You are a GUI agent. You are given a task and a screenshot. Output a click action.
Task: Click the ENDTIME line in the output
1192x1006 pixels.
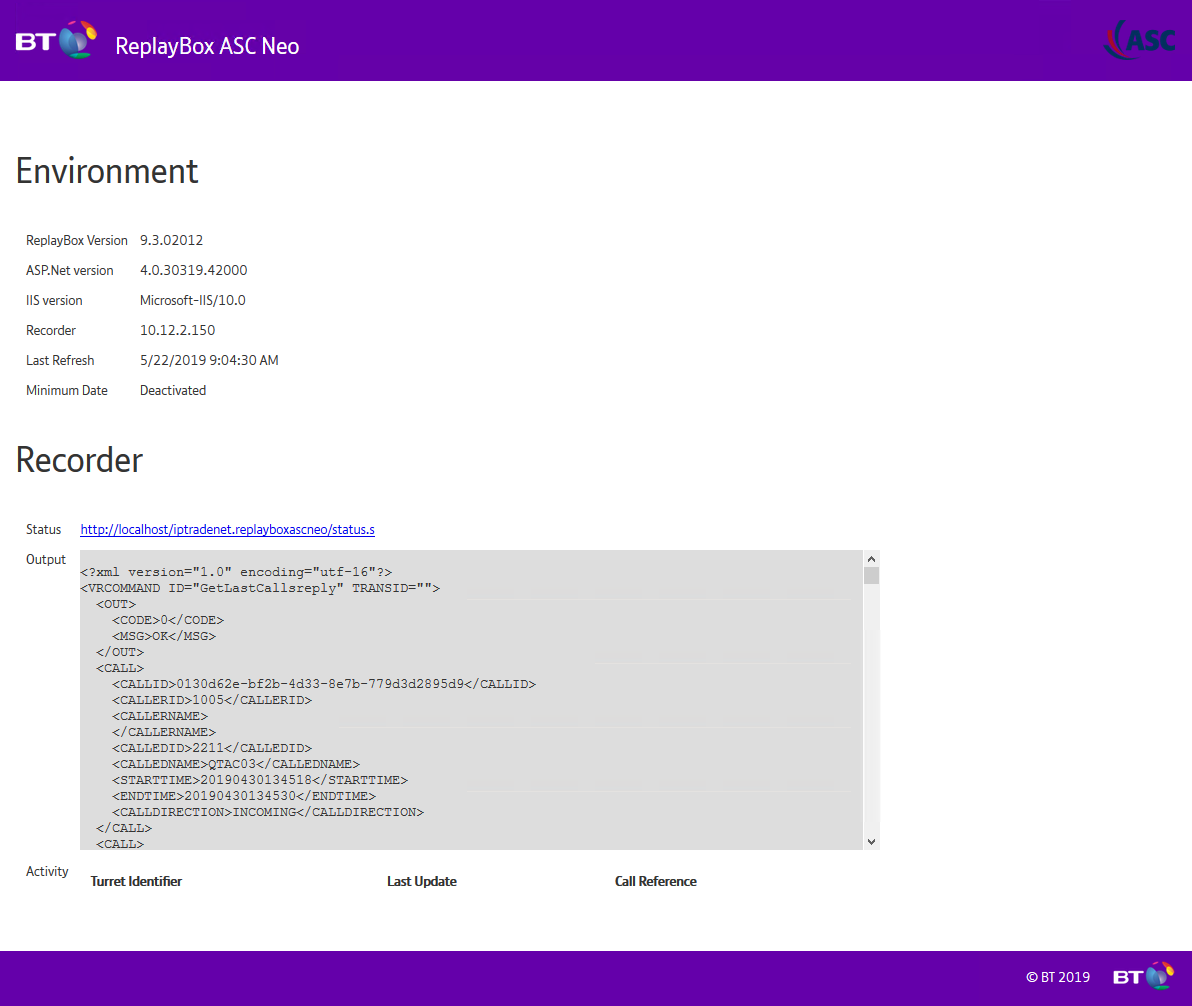pyautogui.click(x=244, y=796)
